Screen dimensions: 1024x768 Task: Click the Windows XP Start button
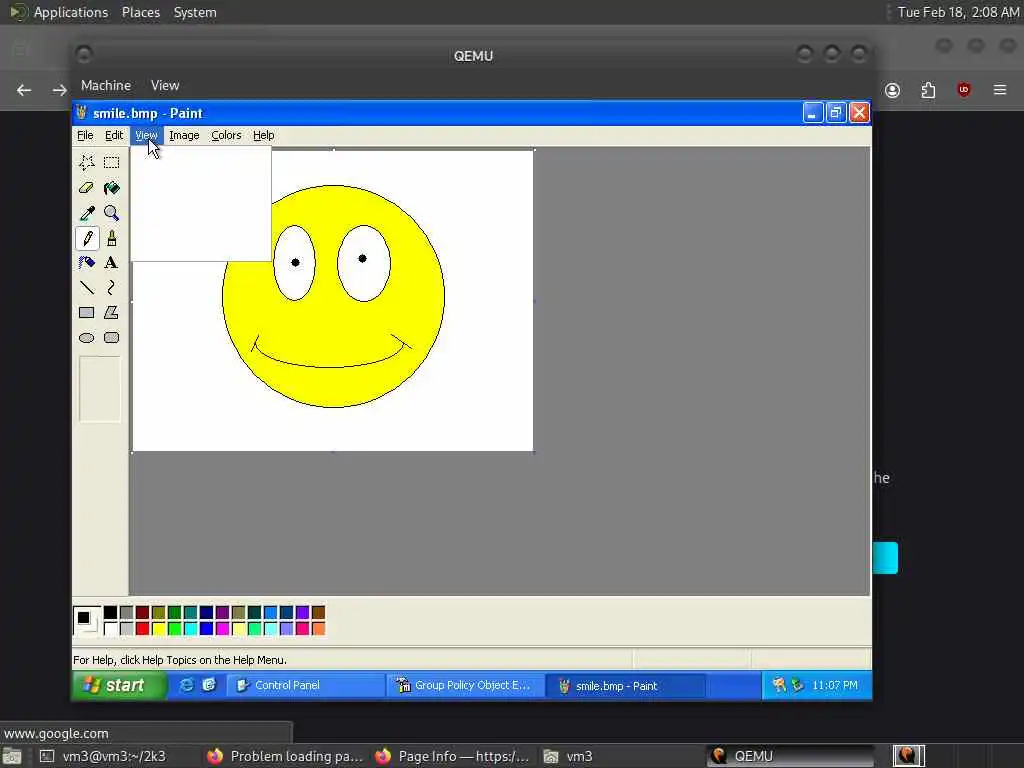[118, 685]
